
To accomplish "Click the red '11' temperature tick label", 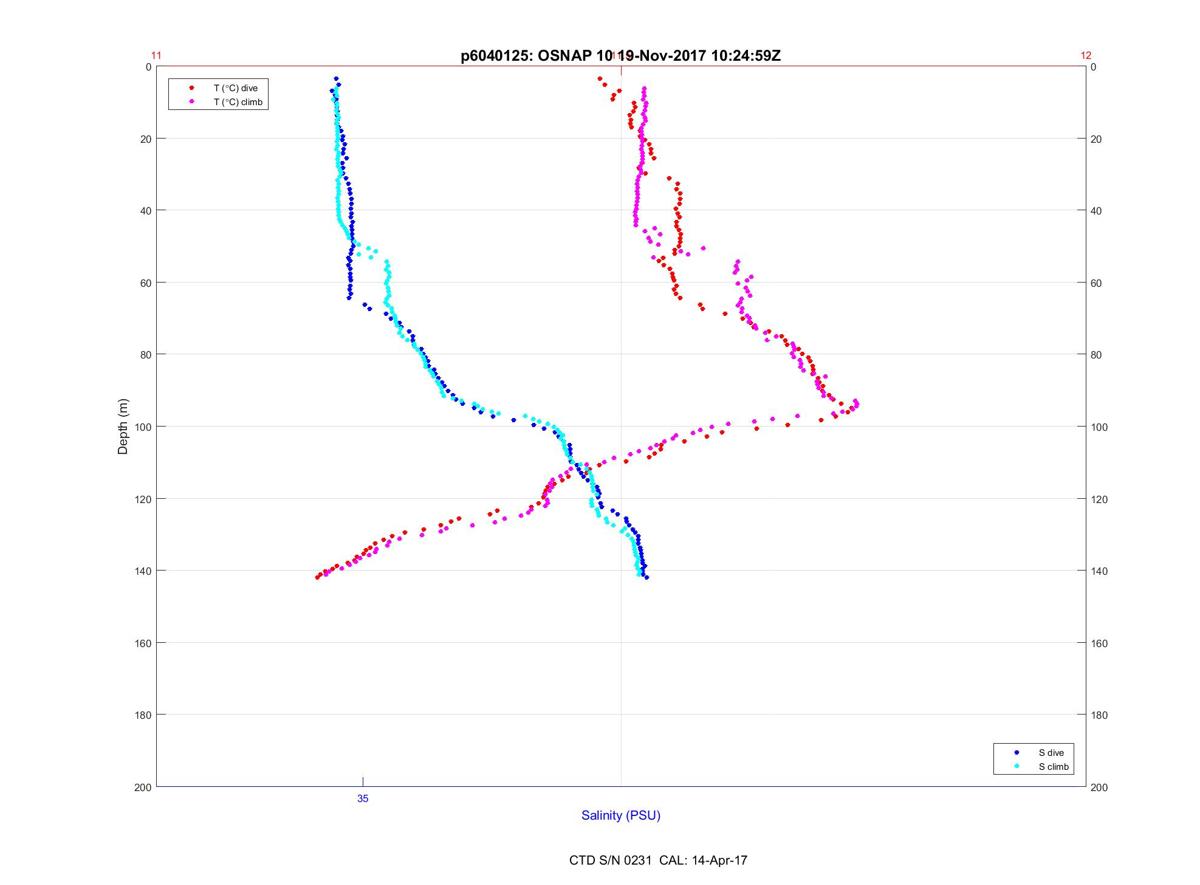I will click(156, 56).
